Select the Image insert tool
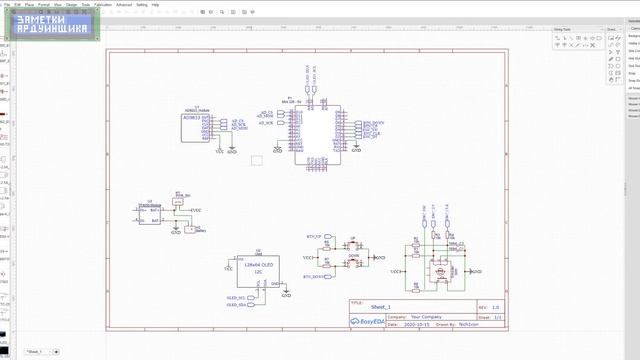This screenshot has height=360, width=640. point(618,73)
